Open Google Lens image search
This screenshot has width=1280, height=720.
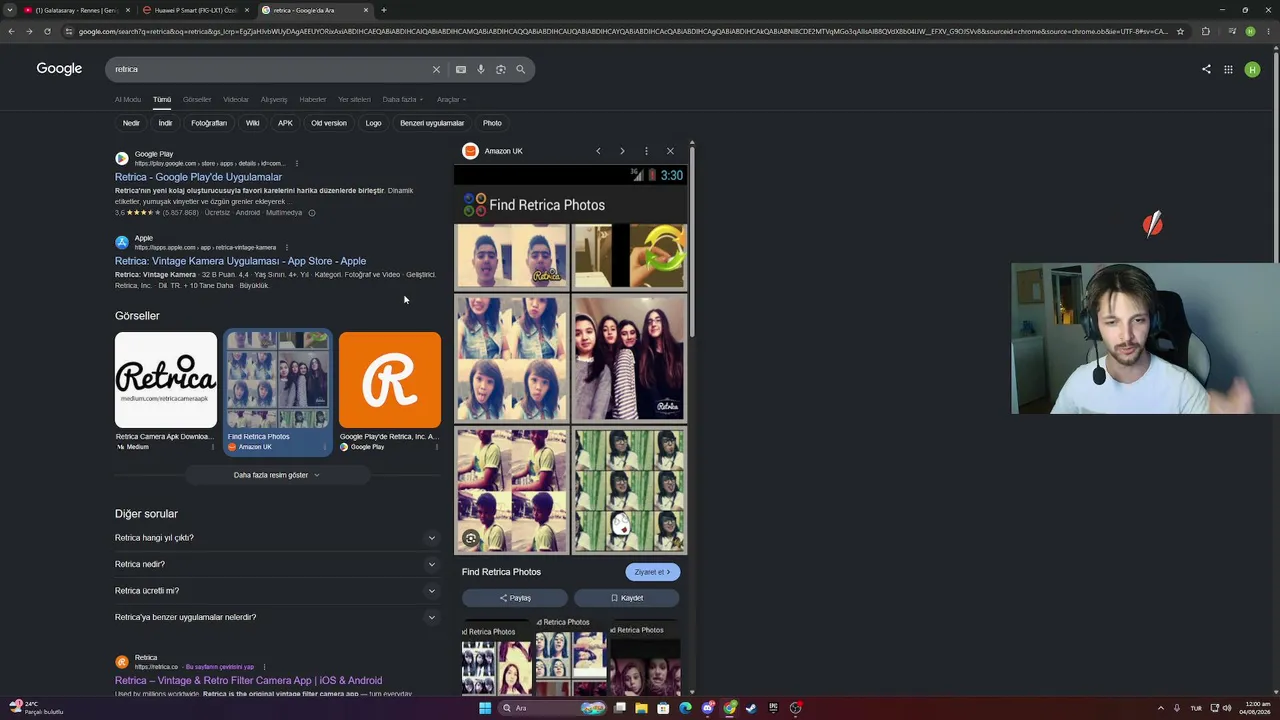(x=501, y=69)
